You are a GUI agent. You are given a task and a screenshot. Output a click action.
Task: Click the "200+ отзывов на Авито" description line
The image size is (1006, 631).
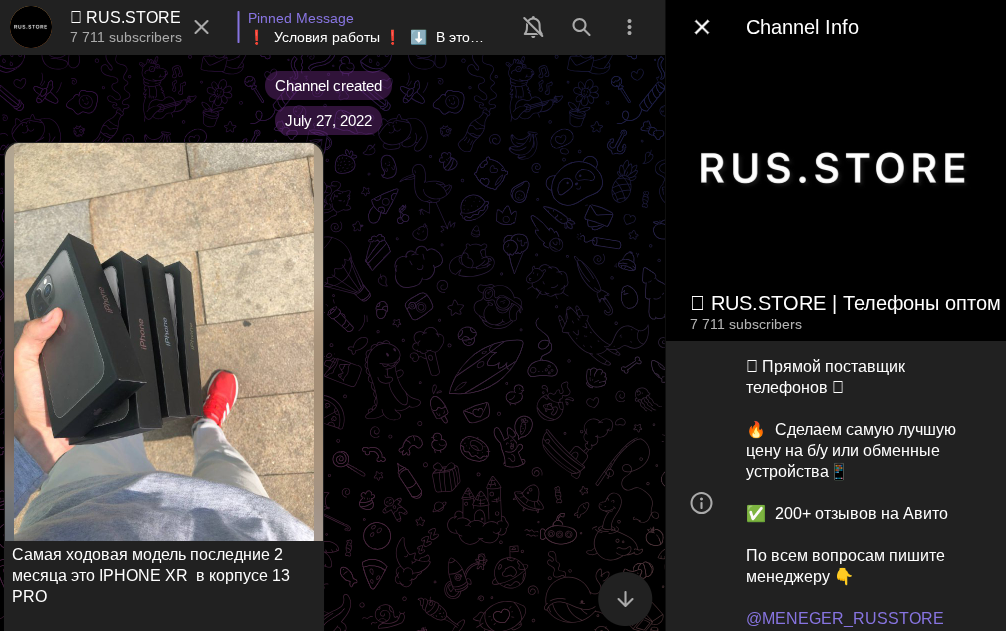click(860, 513)
